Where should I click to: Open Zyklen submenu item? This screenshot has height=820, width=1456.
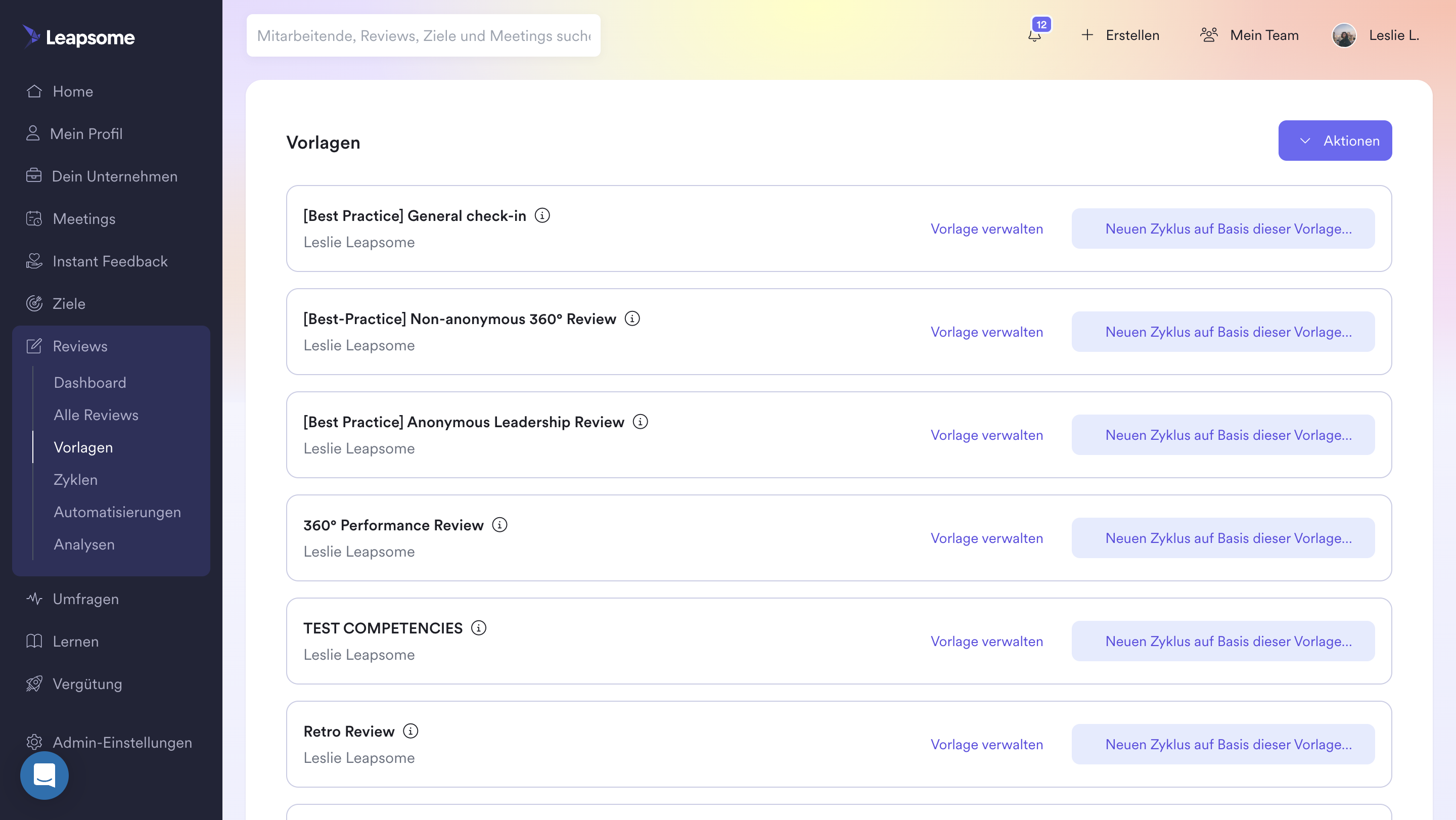point(76,479)
